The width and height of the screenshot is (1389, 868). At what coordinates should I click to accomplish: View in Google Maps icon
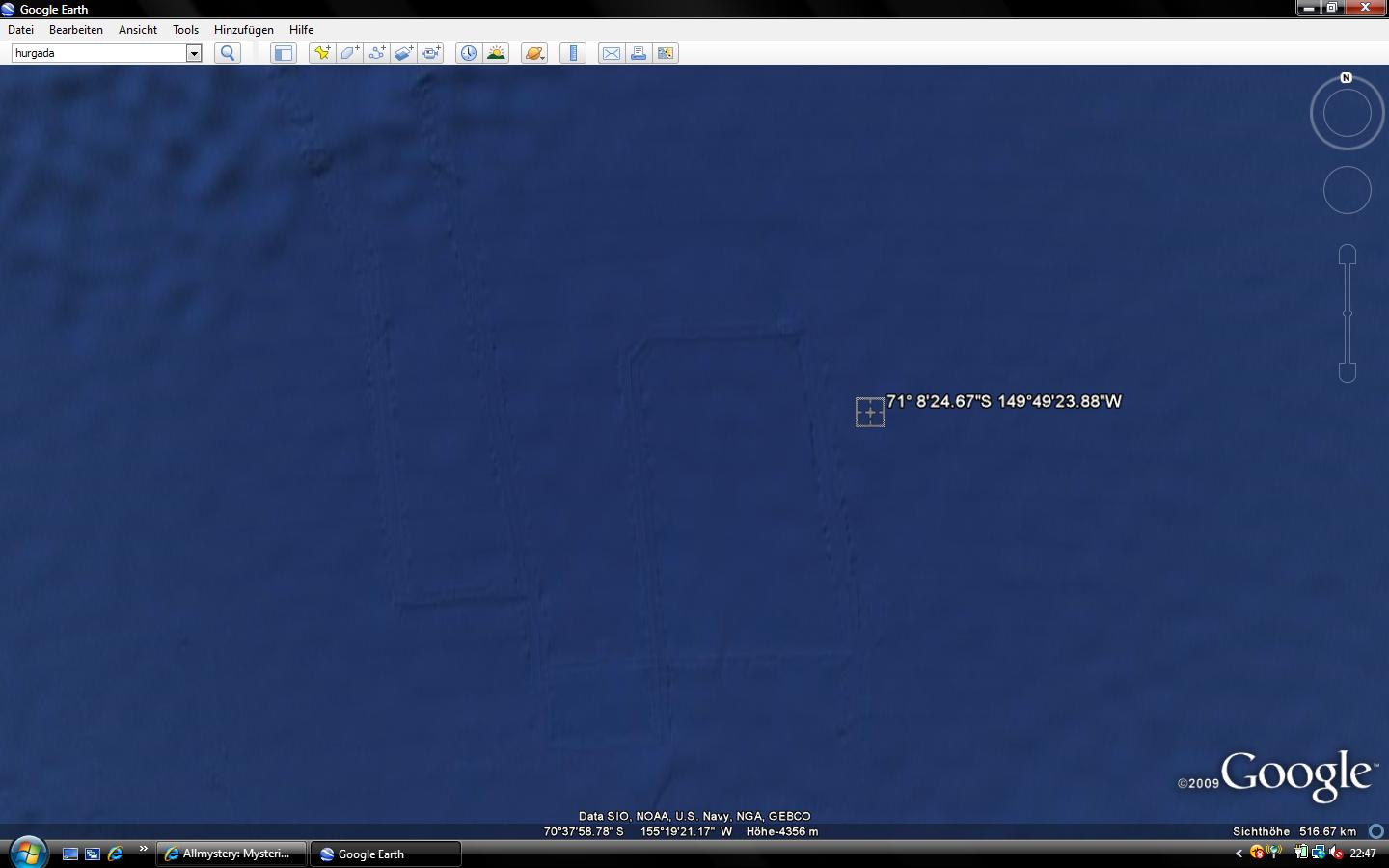[666, 53]
